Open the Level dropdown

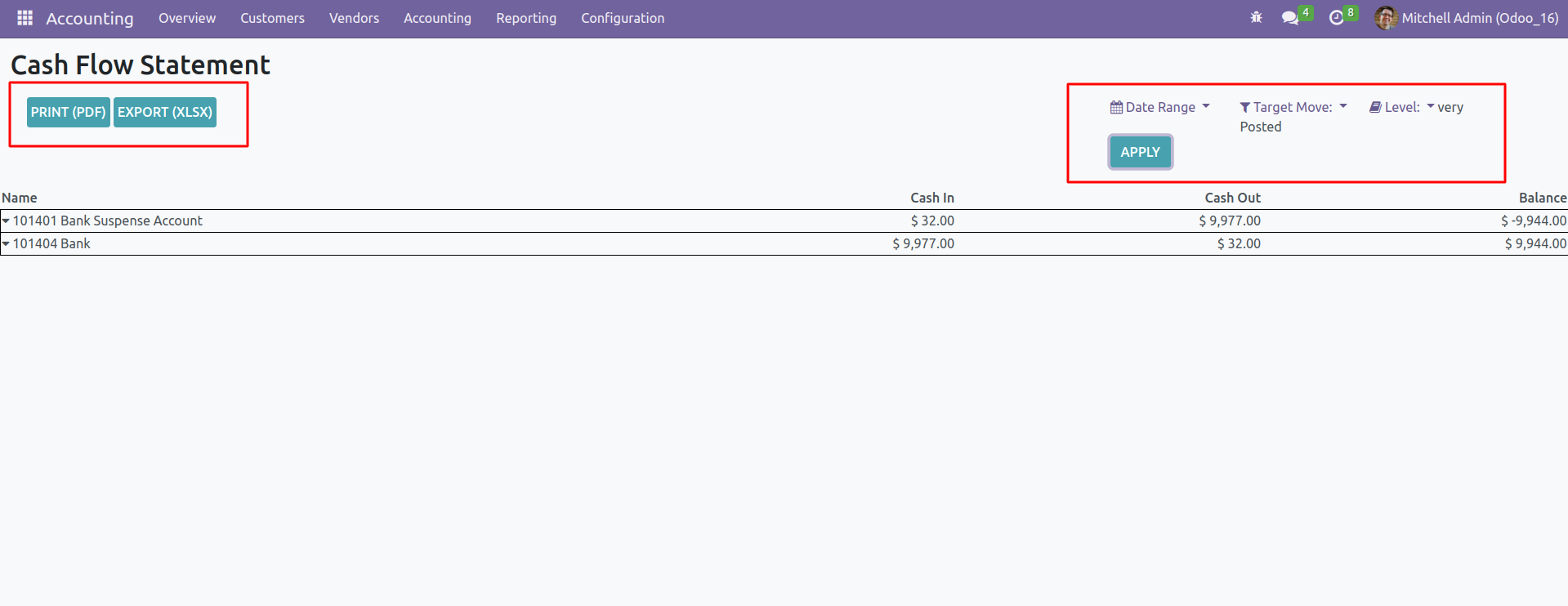pyautogui.click(x=1402, y=107)
